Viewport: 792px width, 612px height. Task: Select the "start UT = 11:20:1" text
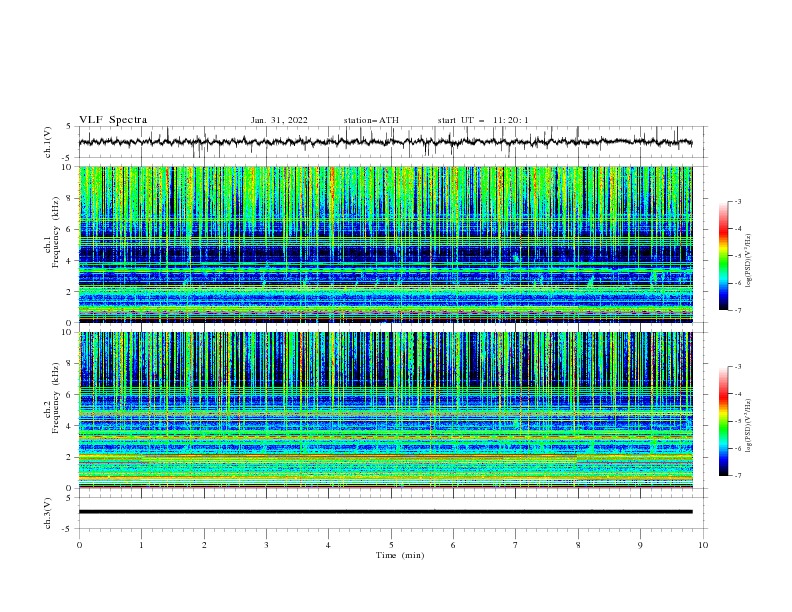tap(483, 120)
